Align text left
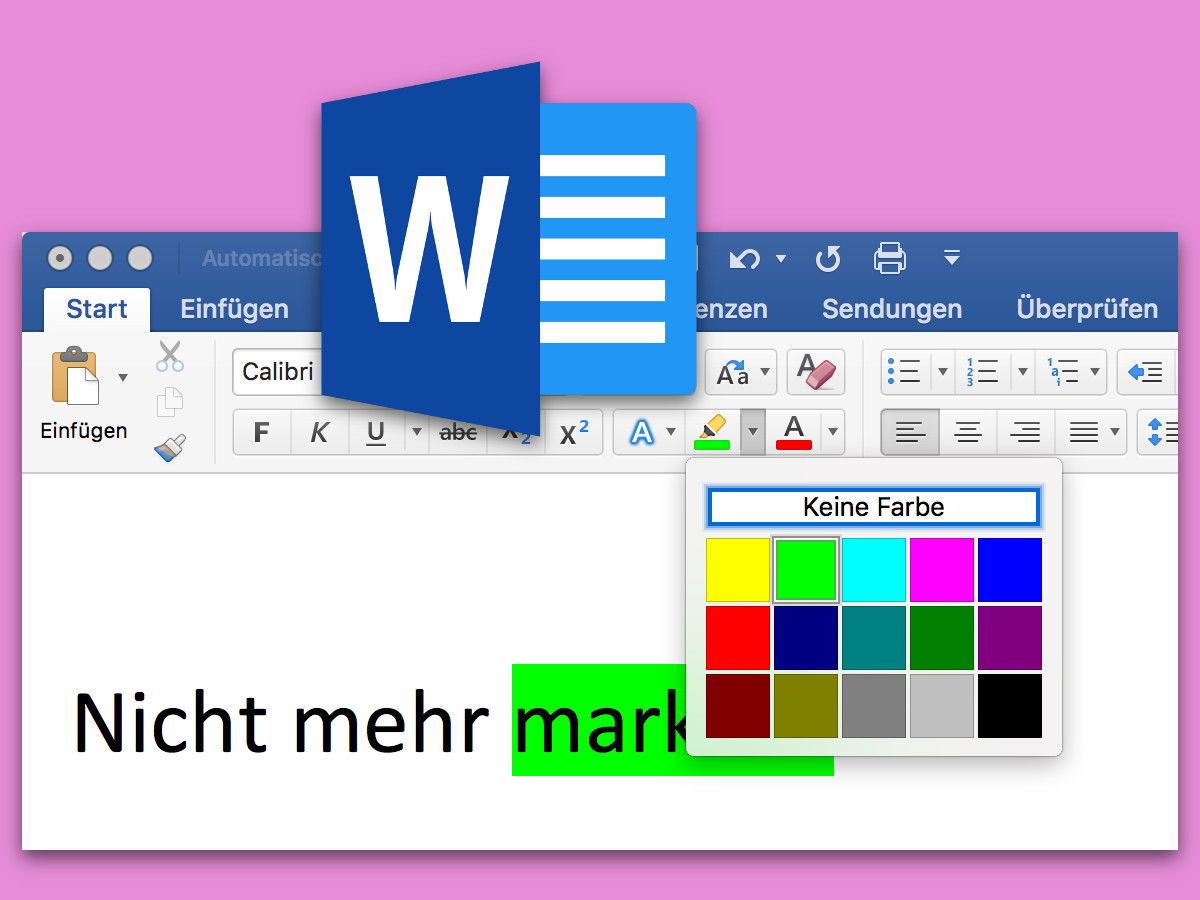The width and height of the screenshot is (1200, 900). coord(910,432)
